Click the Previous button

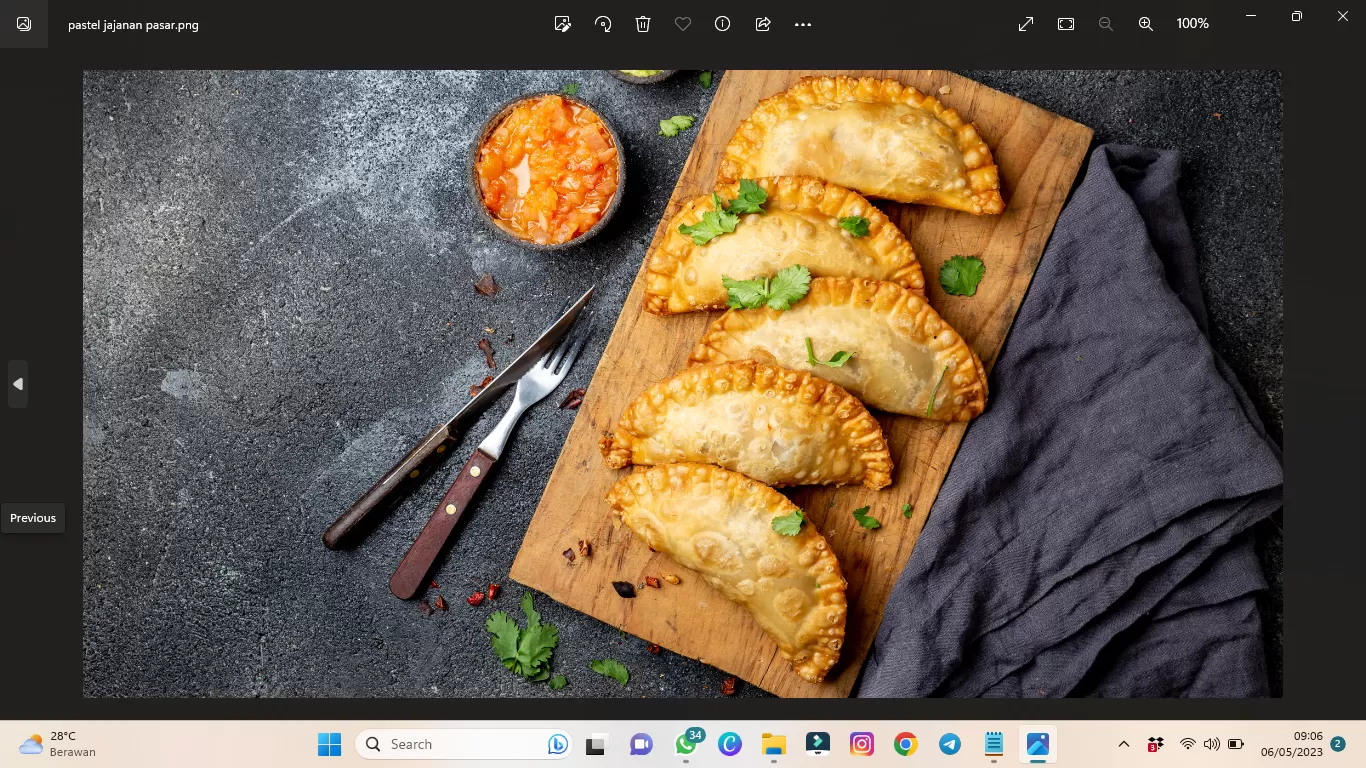[32, 518]
